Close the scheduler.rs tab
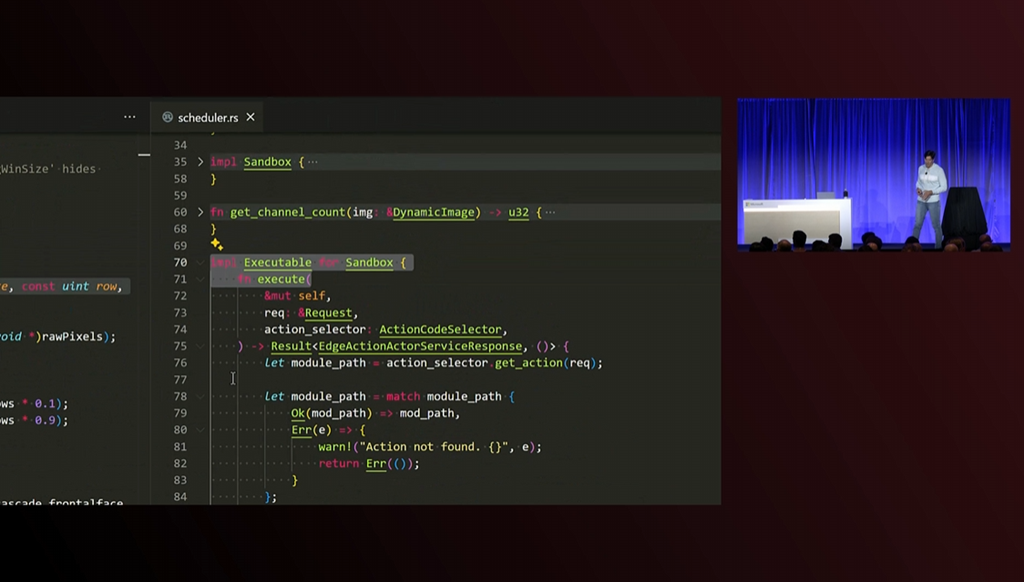 pos(250,118)
